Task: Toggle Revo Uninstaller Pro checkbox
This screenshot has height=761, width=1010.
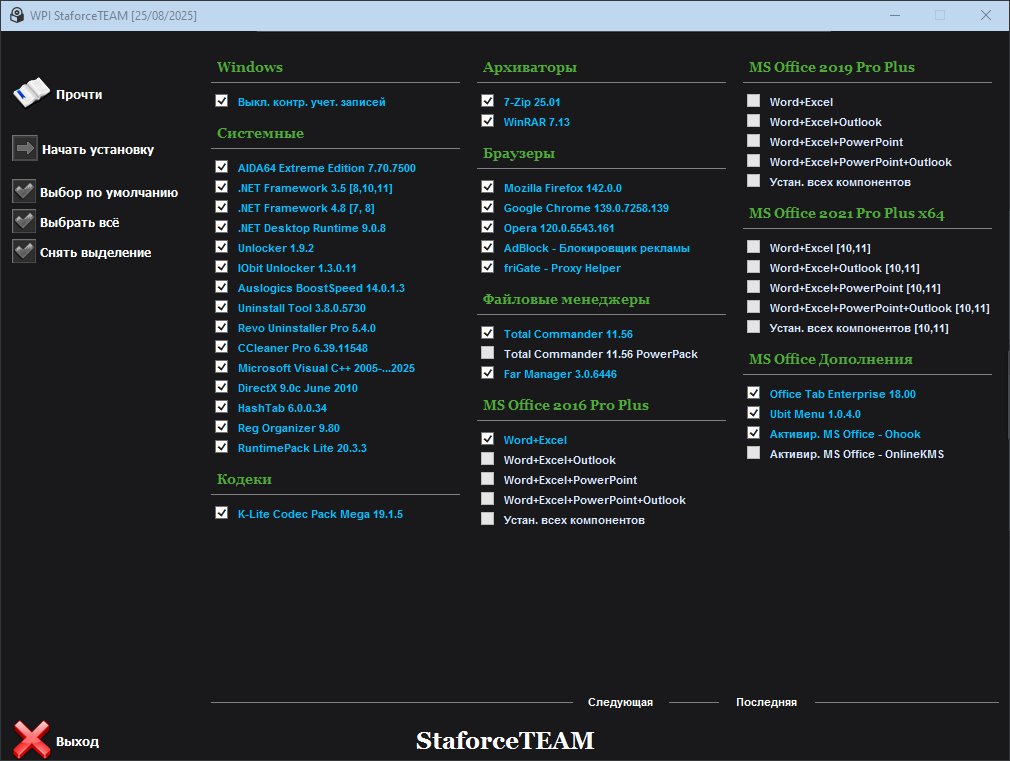Action: (222, 327)
